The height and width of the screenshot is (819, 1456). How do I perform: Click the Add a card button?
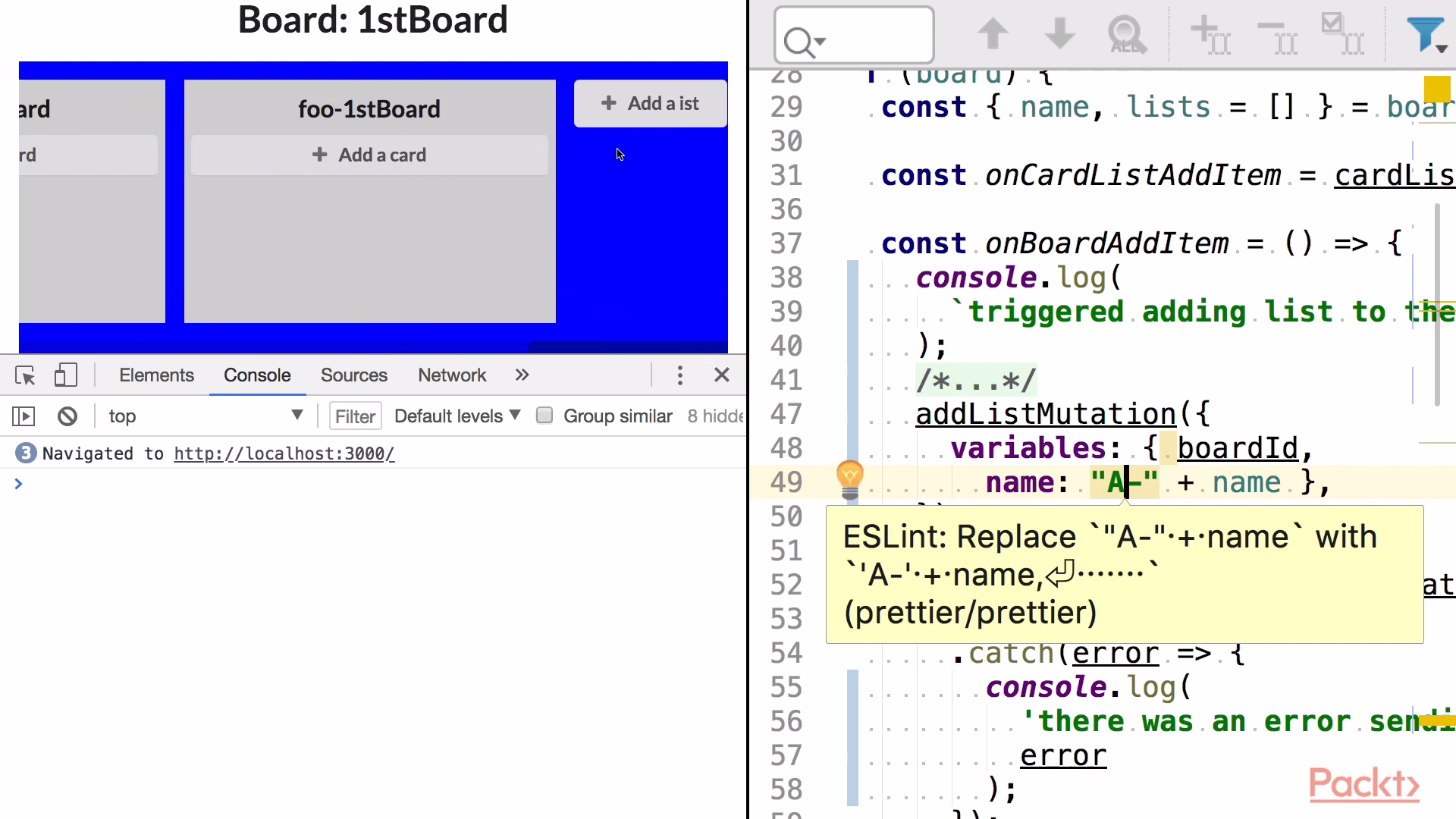370,154
